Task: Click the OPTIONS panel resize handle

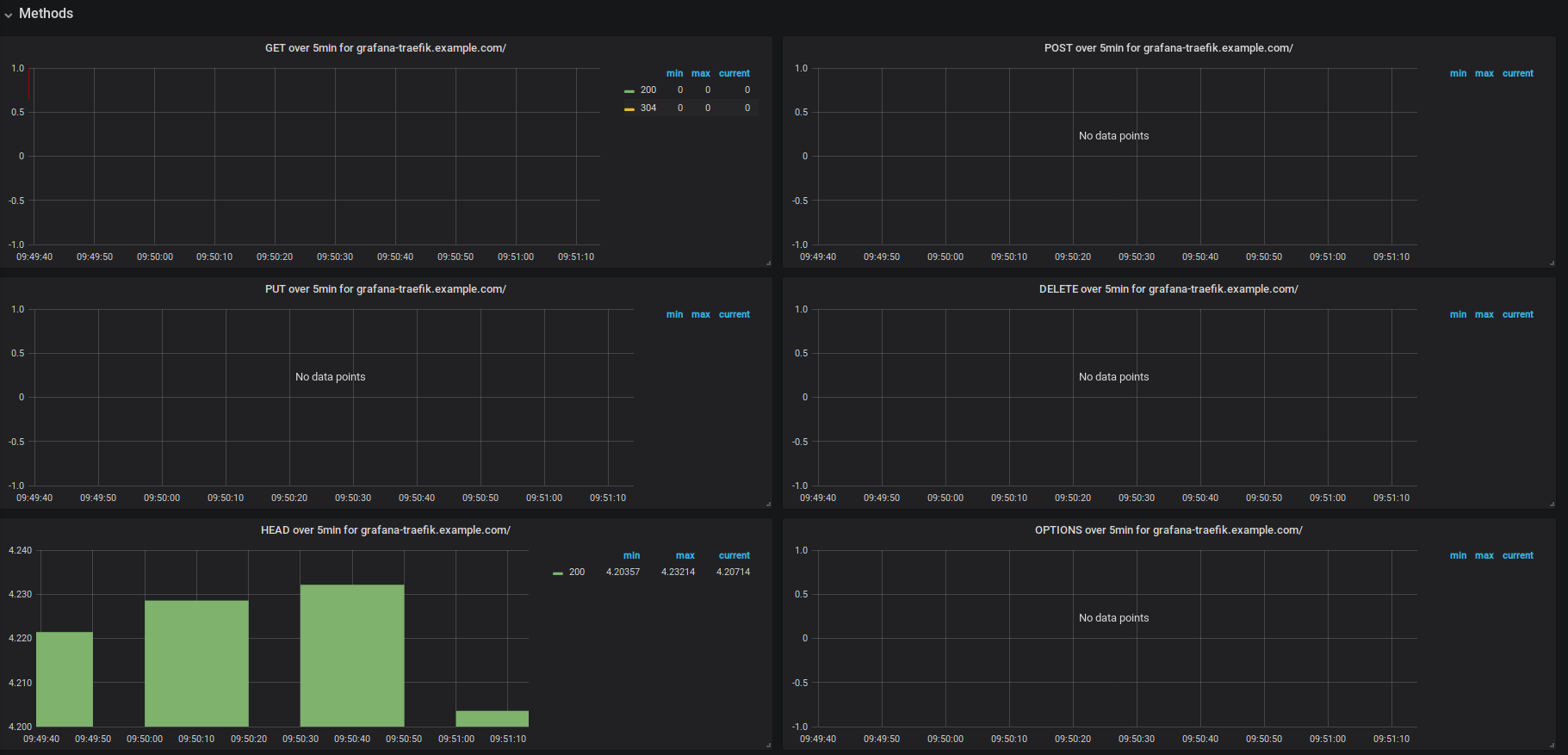Action: click(1552, 745)
